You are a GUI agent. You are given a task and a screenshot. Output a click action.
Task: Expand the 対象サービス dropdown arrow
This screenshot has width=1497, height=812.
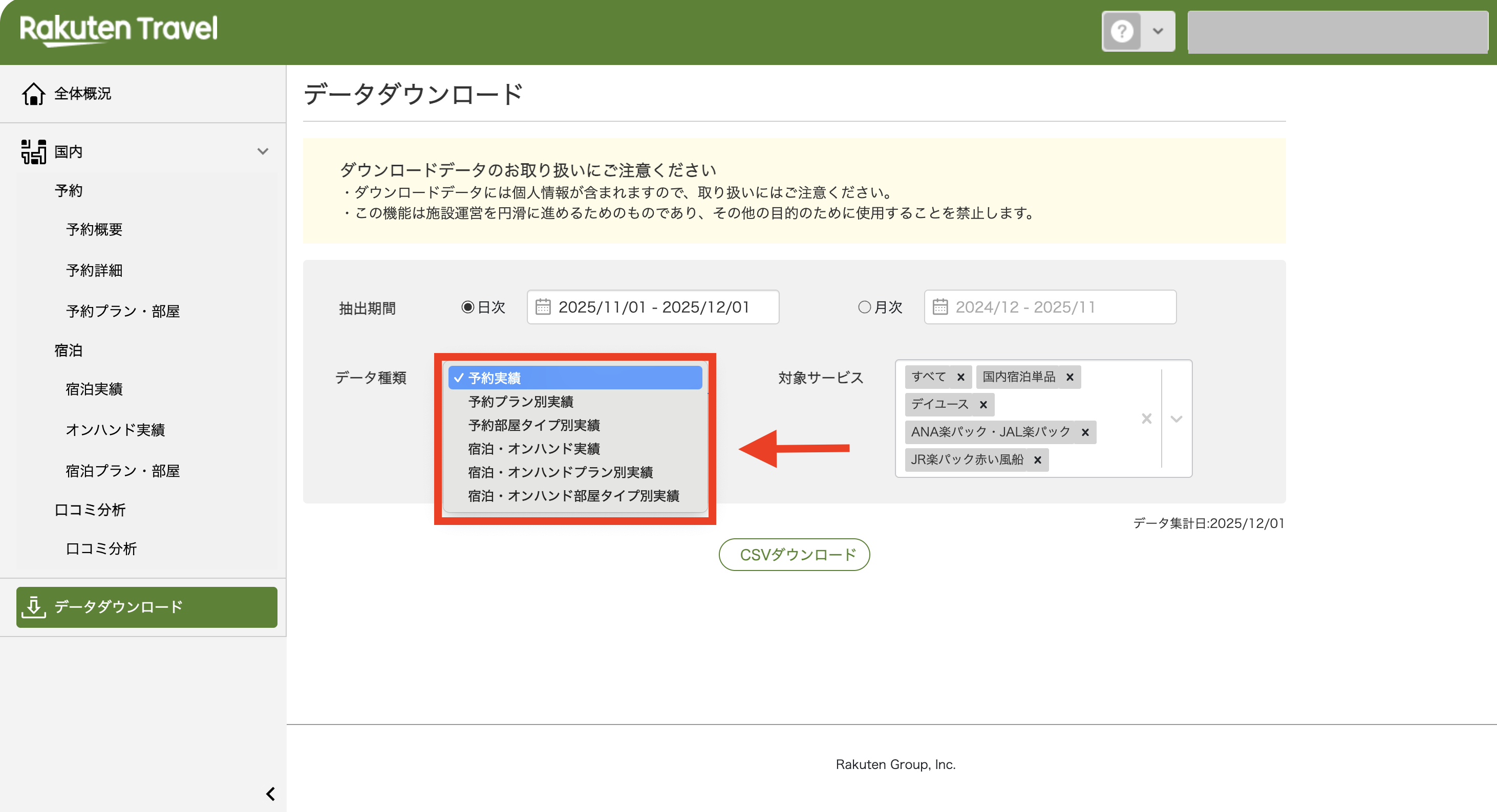[1176, 419]
